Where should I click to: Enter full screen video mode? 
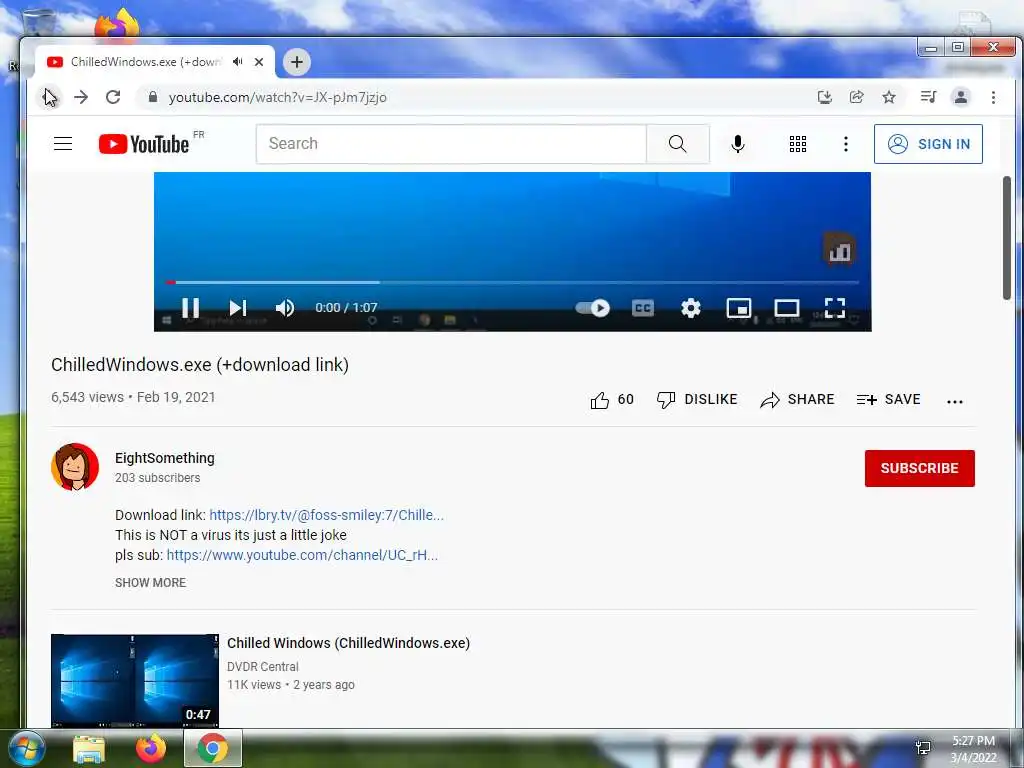[835, 308]
